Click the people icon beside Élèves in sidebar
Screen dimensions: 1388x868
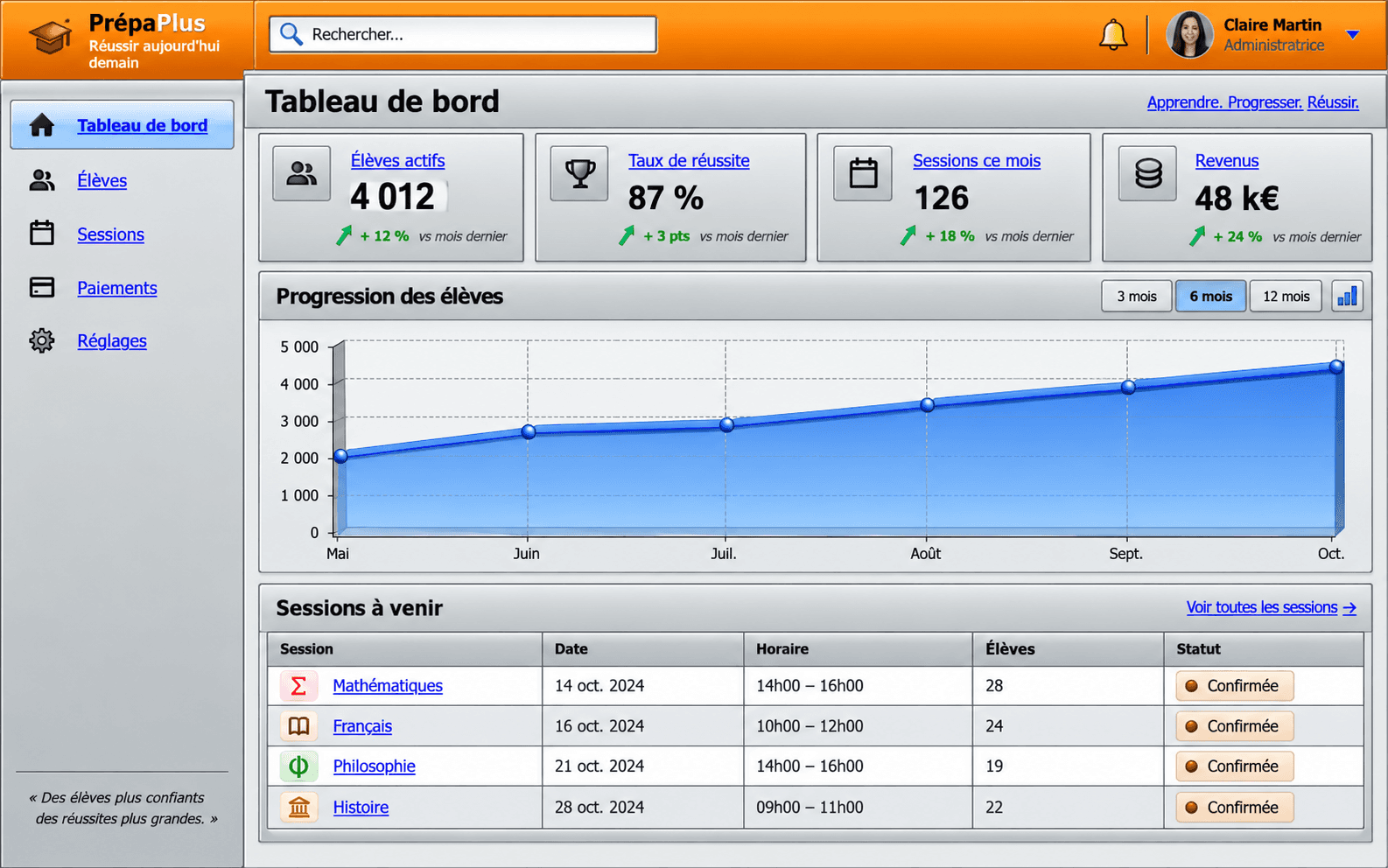click(42, 180)
